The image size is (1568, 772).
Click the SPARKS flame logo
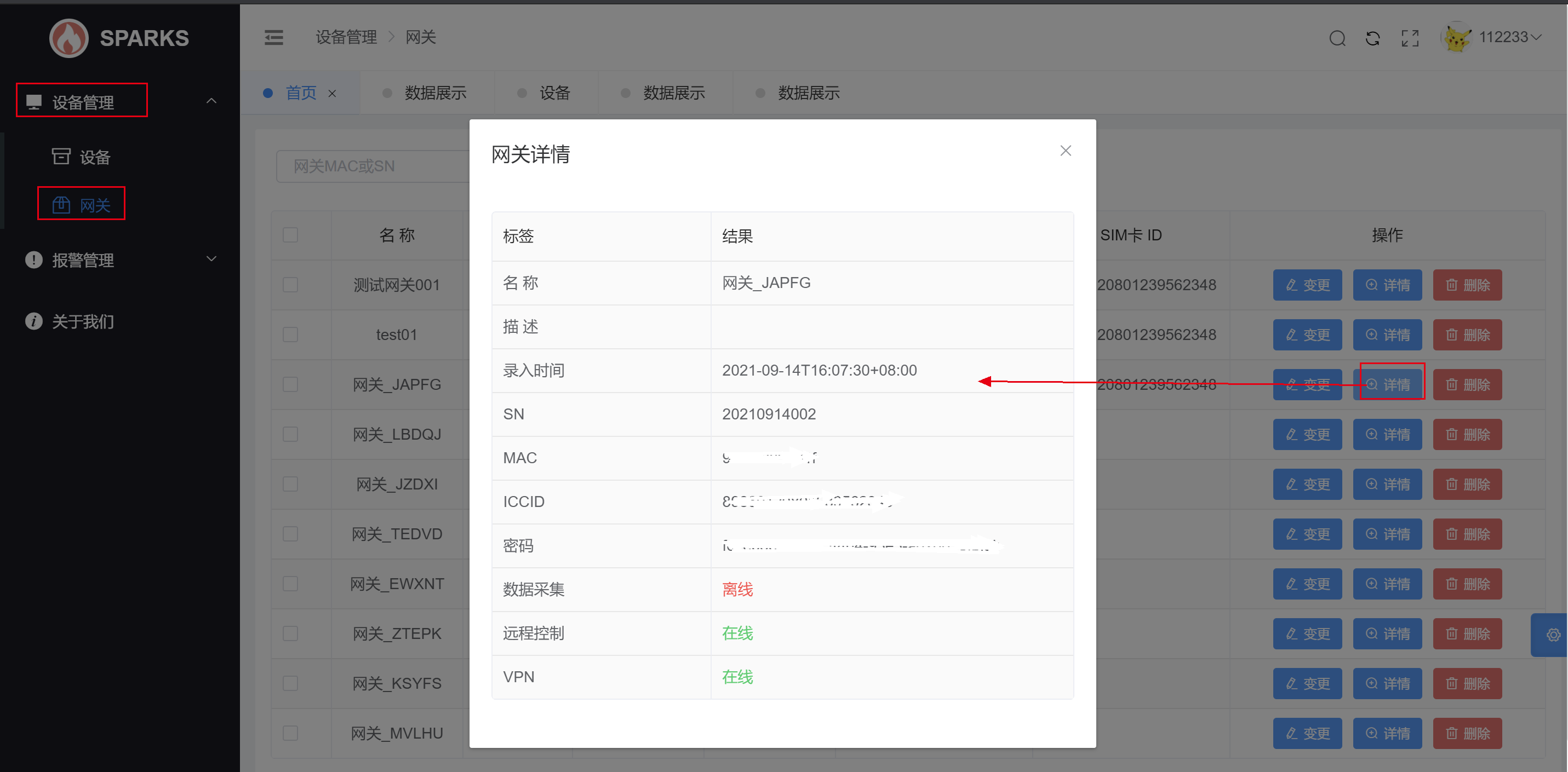(69, 38)
